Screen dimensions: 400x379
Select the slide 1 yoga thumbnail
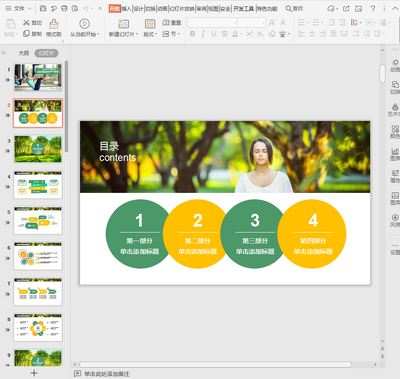38,77
